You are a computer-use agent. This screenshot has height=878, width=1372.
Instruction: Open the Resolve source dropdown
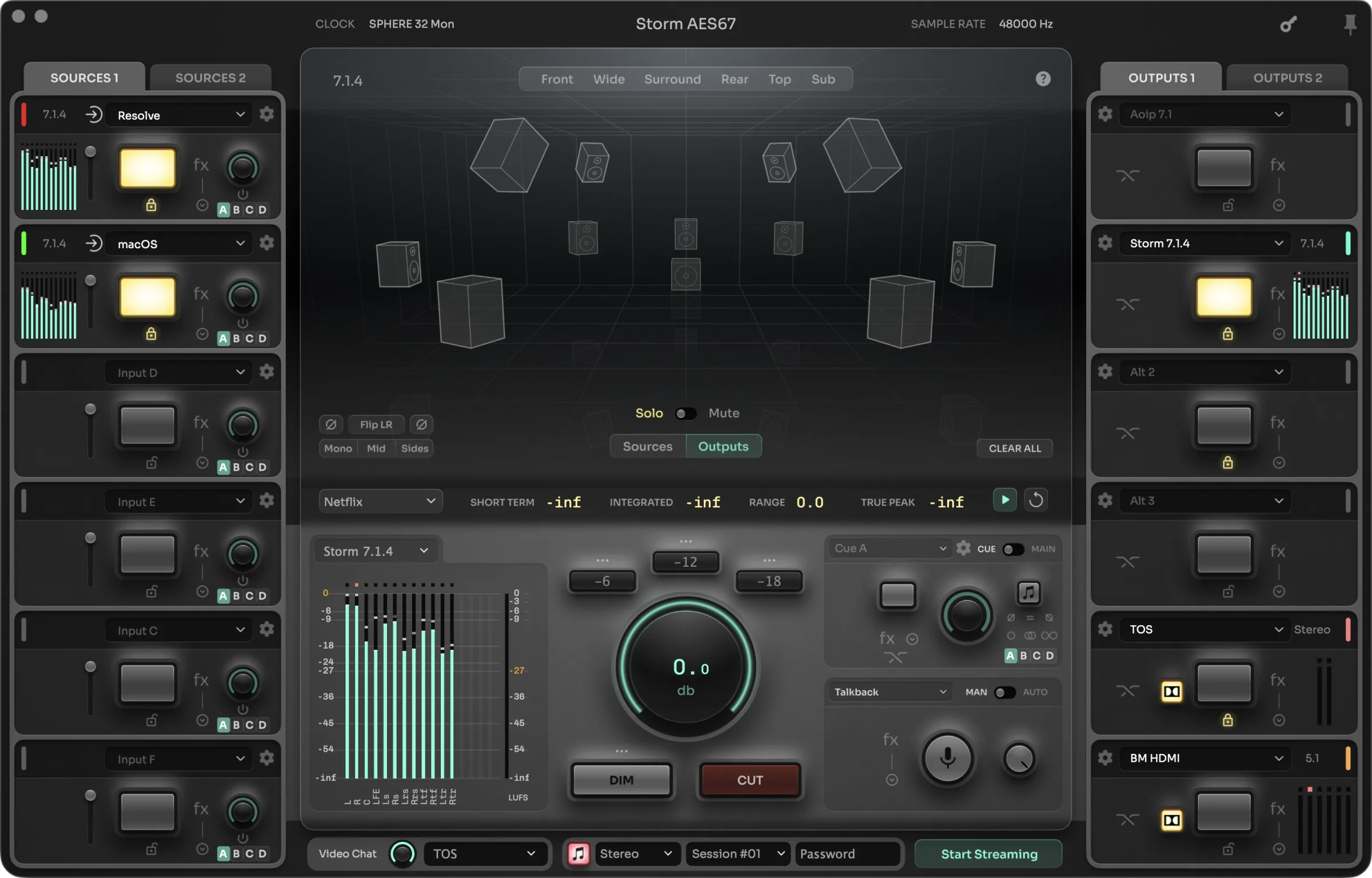click(179, 115)
